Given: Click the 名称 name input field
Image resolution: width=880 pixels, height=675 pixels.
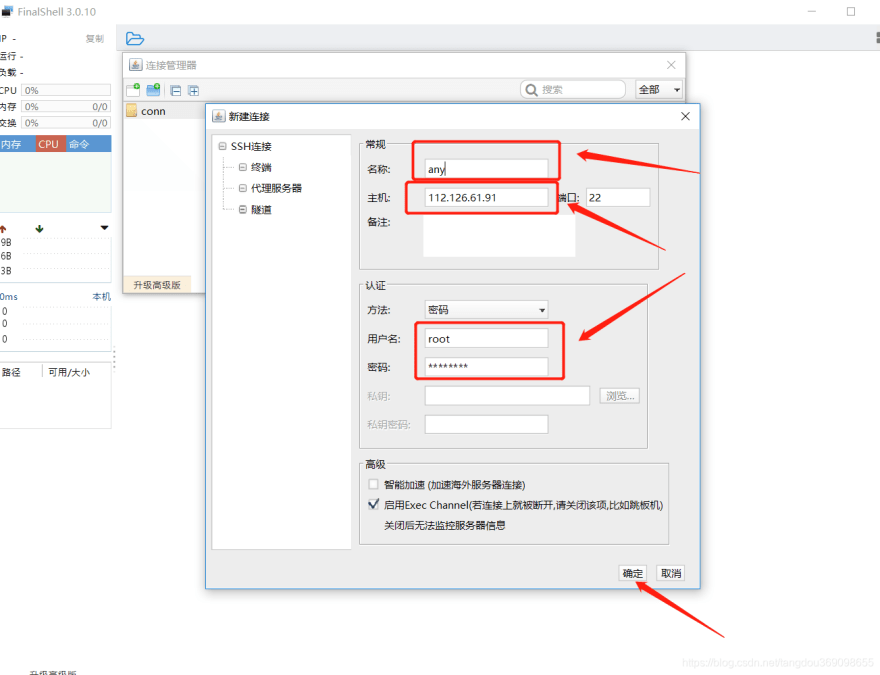Looking at the screenshot, I should [x=486, y=169].
